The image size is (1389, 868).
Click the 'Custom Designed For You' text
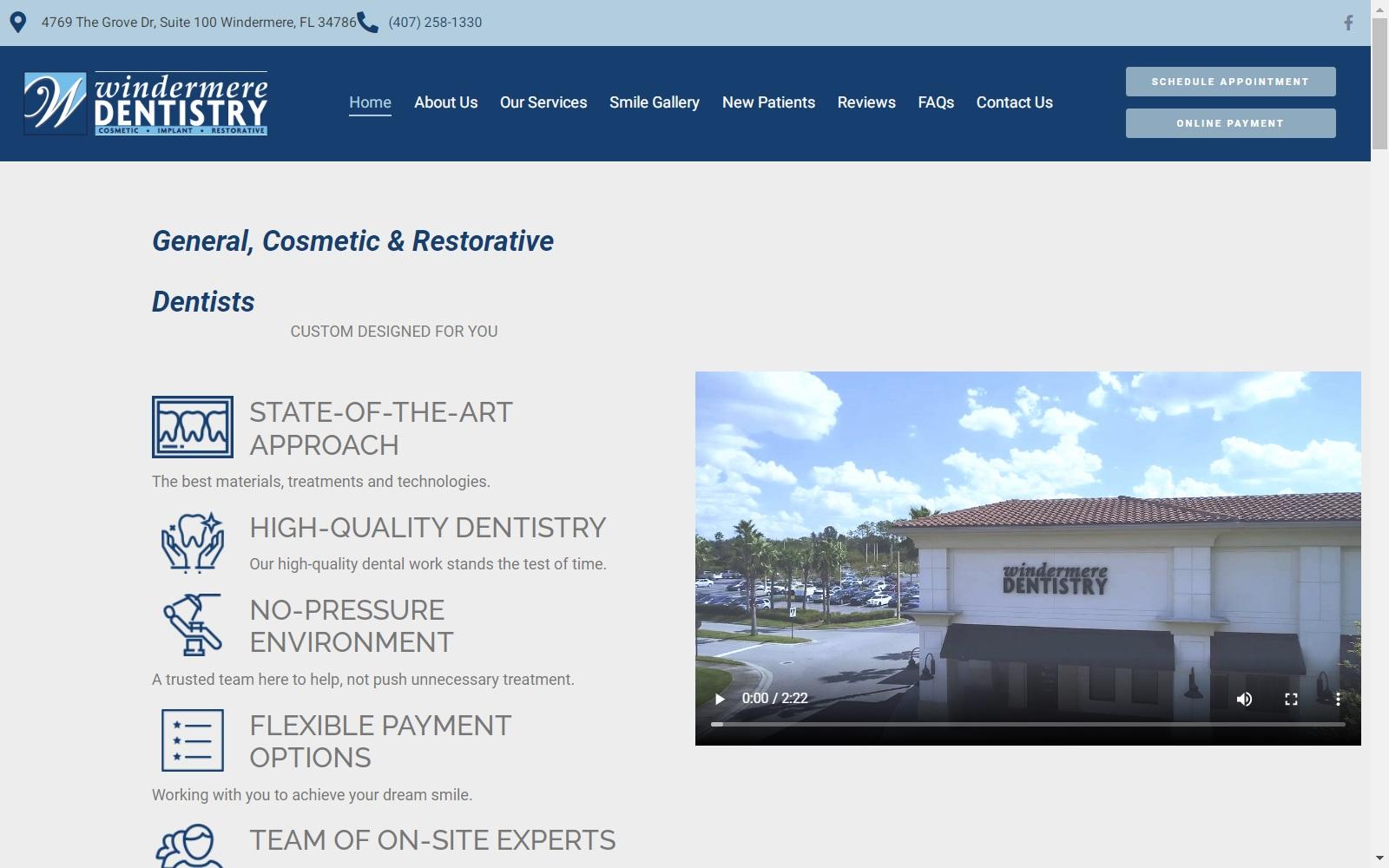click(394, 332)
